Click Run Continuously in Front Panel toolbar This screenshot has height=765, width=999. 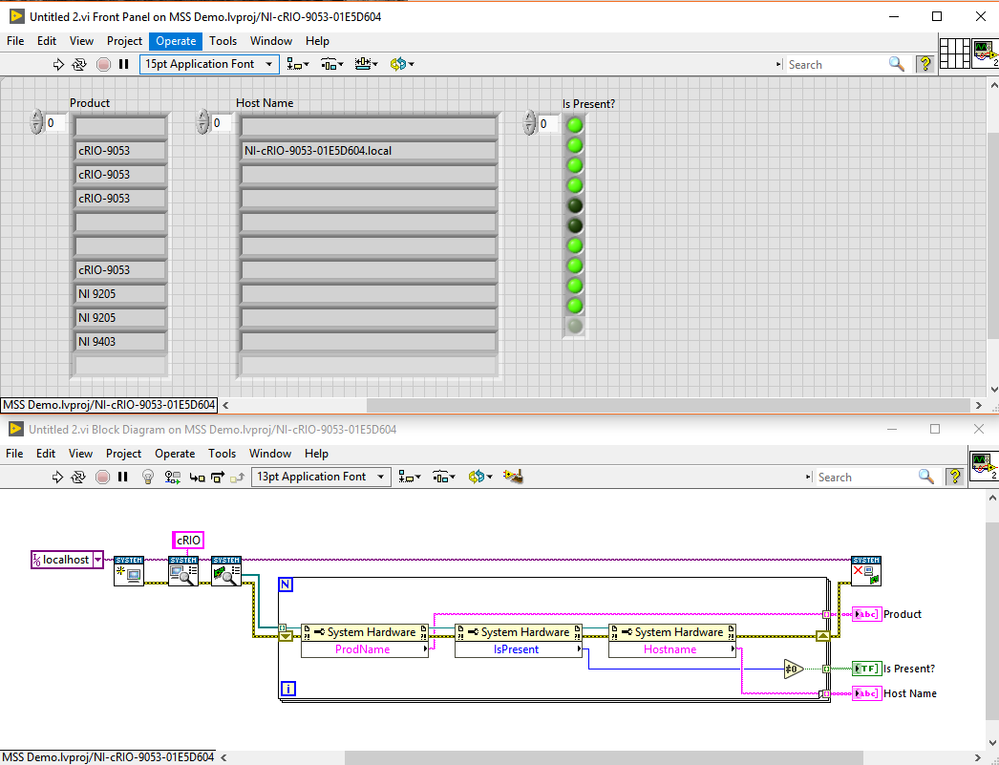[x=79, y=64]
